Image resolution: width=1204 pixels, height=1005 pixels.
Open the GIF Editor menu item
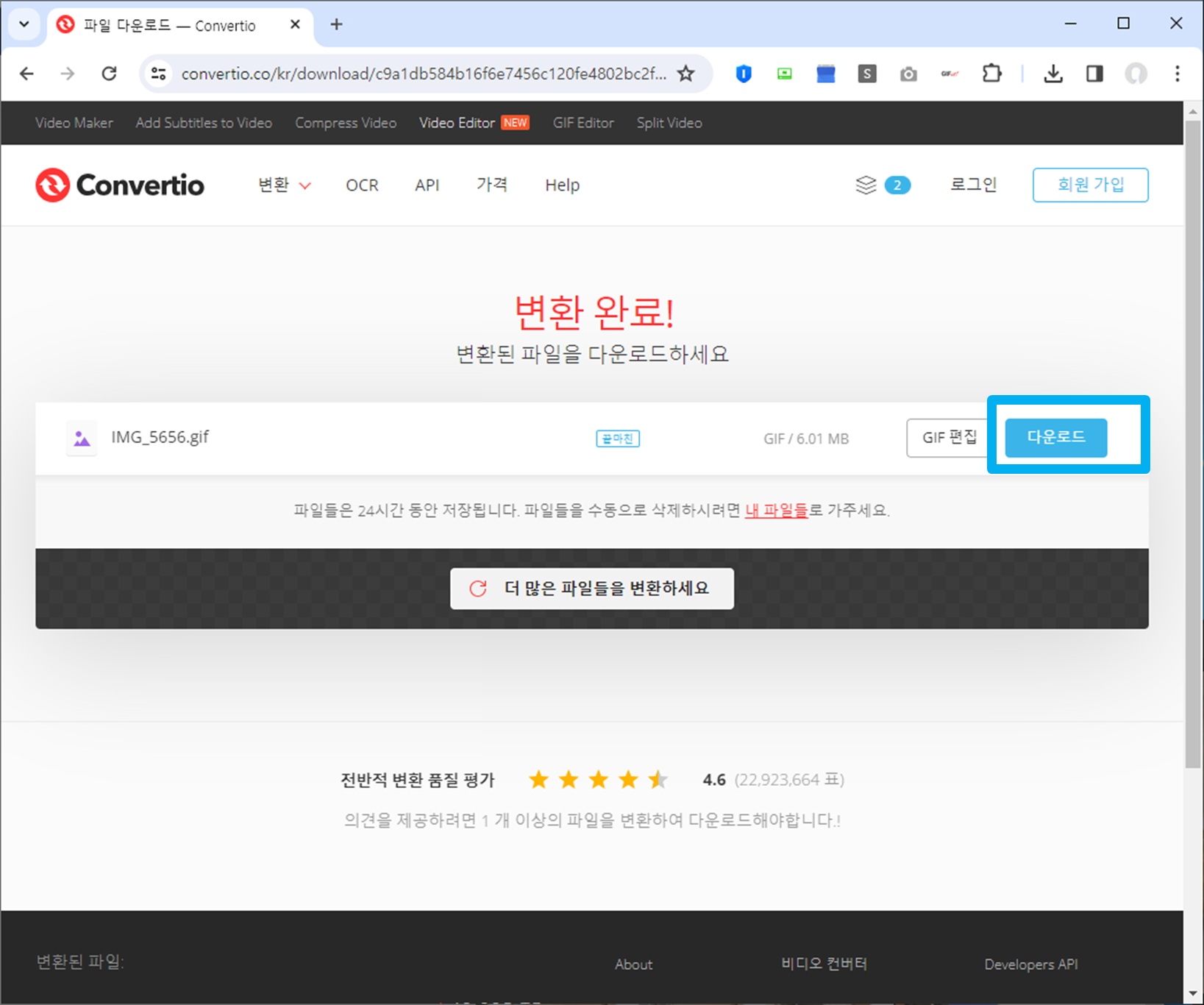pos(583,123)
